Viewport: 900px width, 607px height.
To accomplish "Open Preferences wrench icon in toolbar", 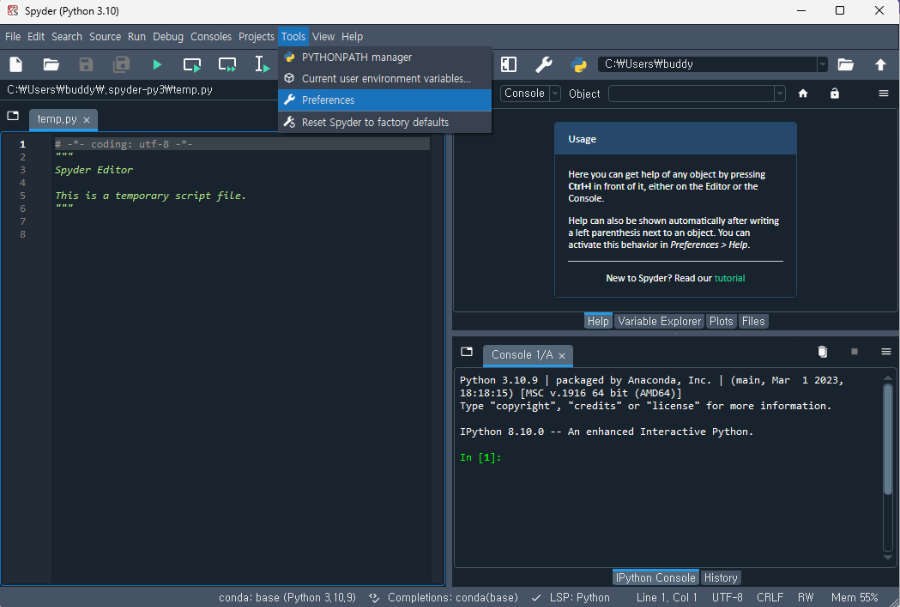I will [x=544, y=64].
